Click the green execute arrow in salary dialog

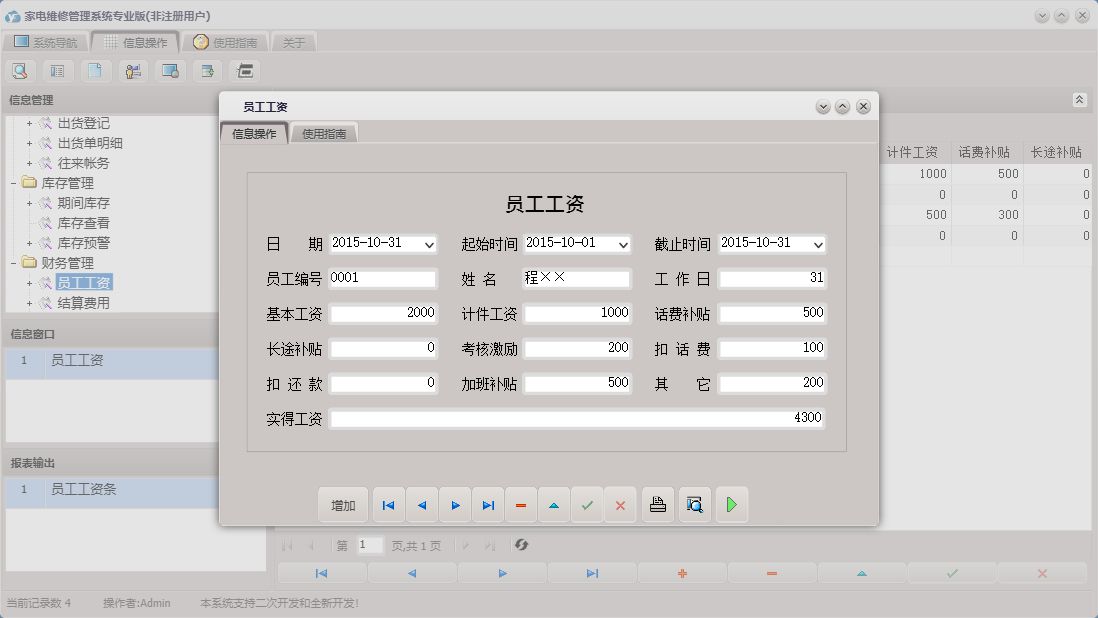[731, 505]
